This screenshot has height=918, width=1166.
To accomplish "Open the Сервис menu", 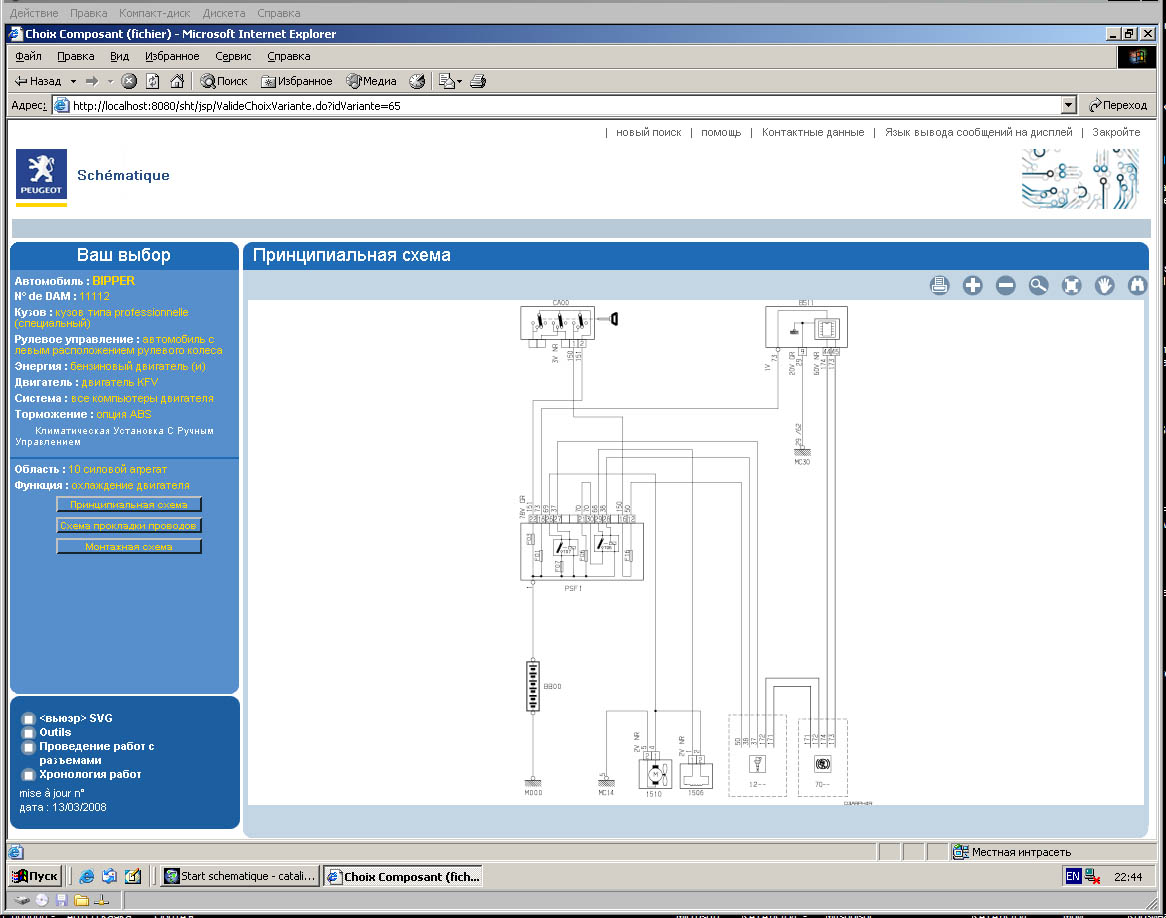I will (233, 56).
